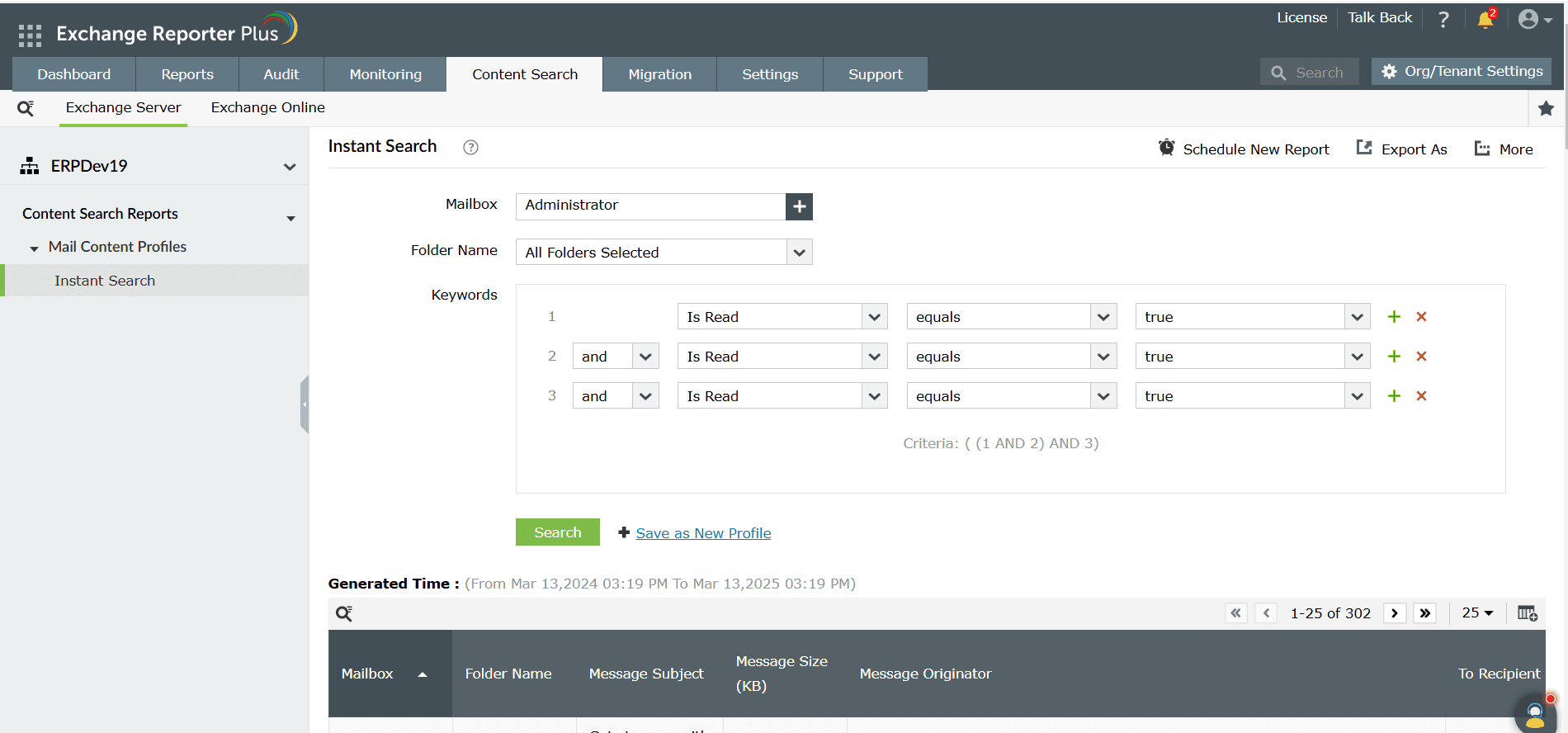1568x733 pixels.
Task: Change rows per page from 25
Action: pos(1477,613)
